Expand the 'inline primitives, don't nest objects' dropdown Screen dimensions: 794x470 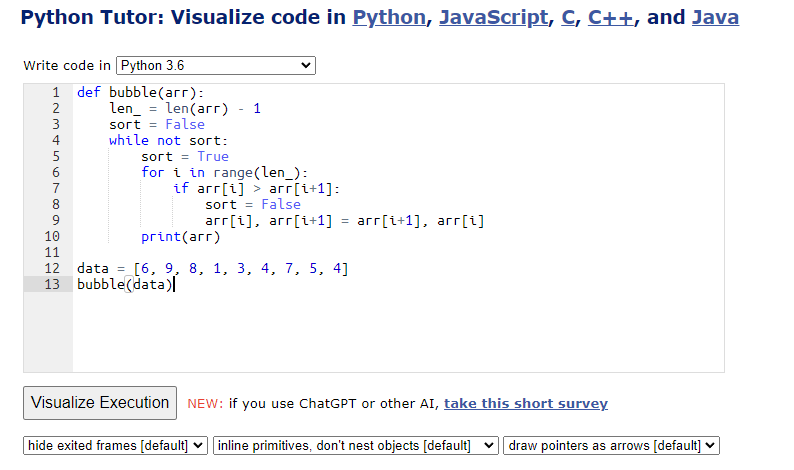click(356, 446)
